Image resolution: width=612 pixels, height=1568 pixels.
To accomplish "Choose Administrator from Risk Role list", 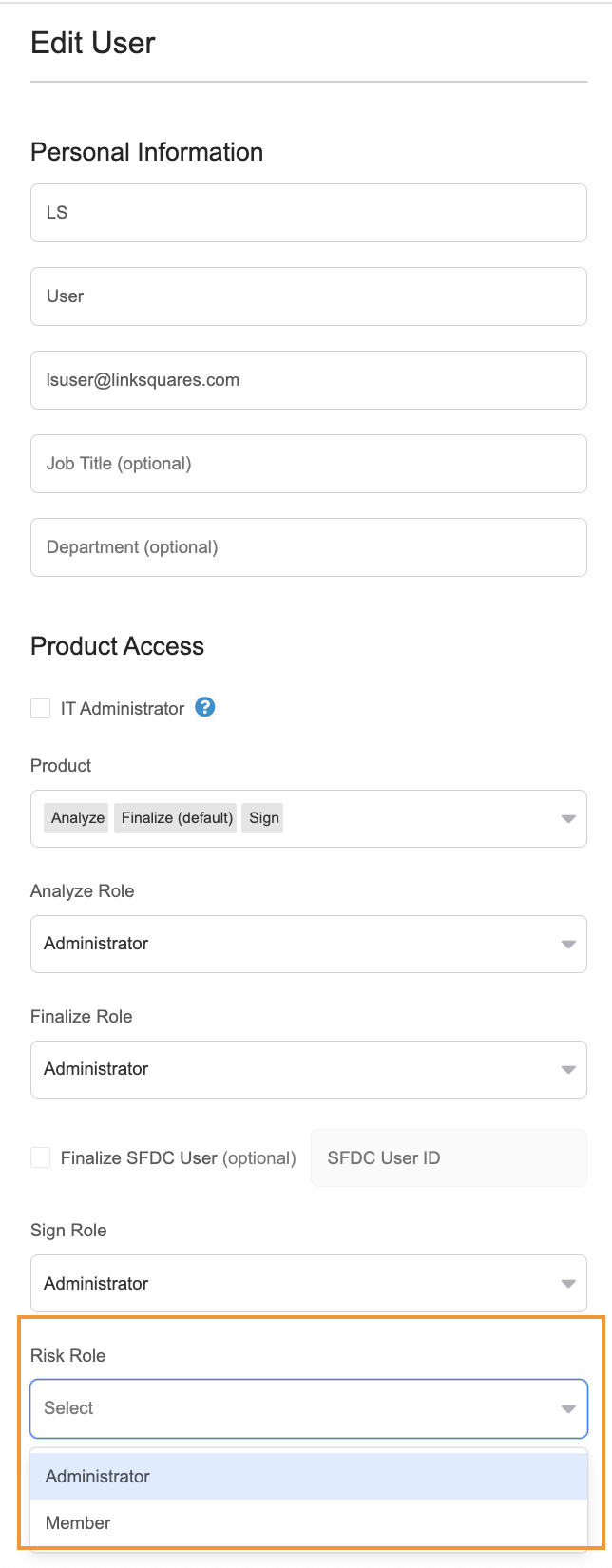I will click(x=309, y=1476).
